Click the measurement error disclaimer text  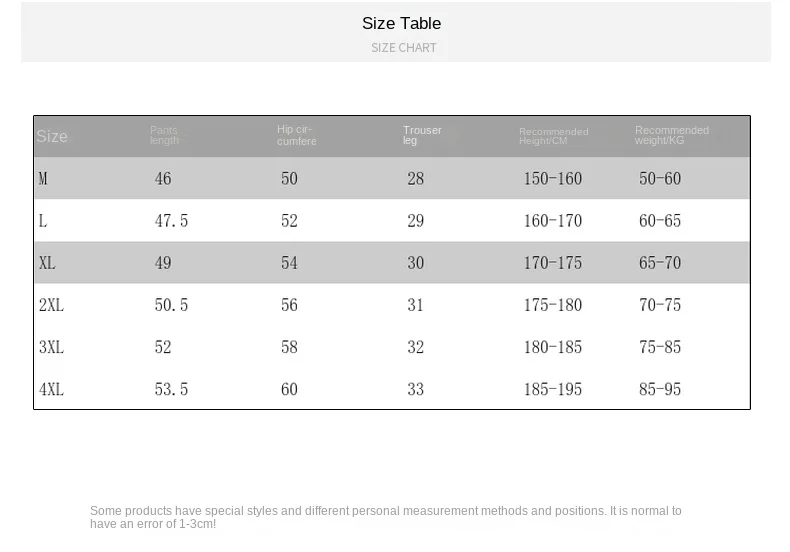[x=385, y=517]
